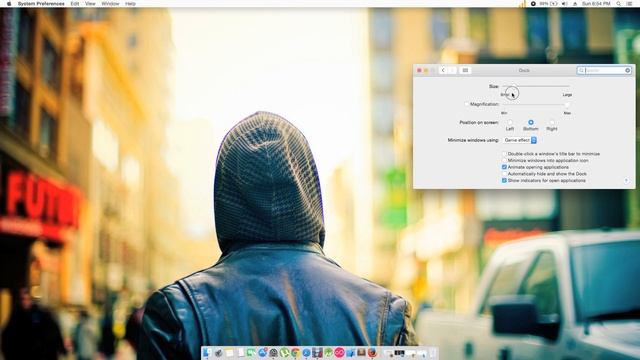
Task: Show all preferences grid button
Action: click(465, 70)
